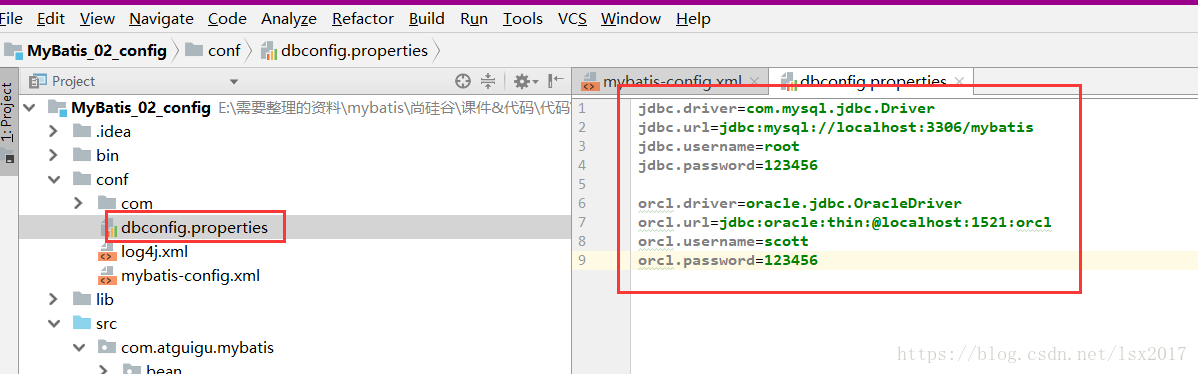This screenshot has height=374, width=1198.
Task: Place cursor on jdbc.username=root line
Action: 719,146
